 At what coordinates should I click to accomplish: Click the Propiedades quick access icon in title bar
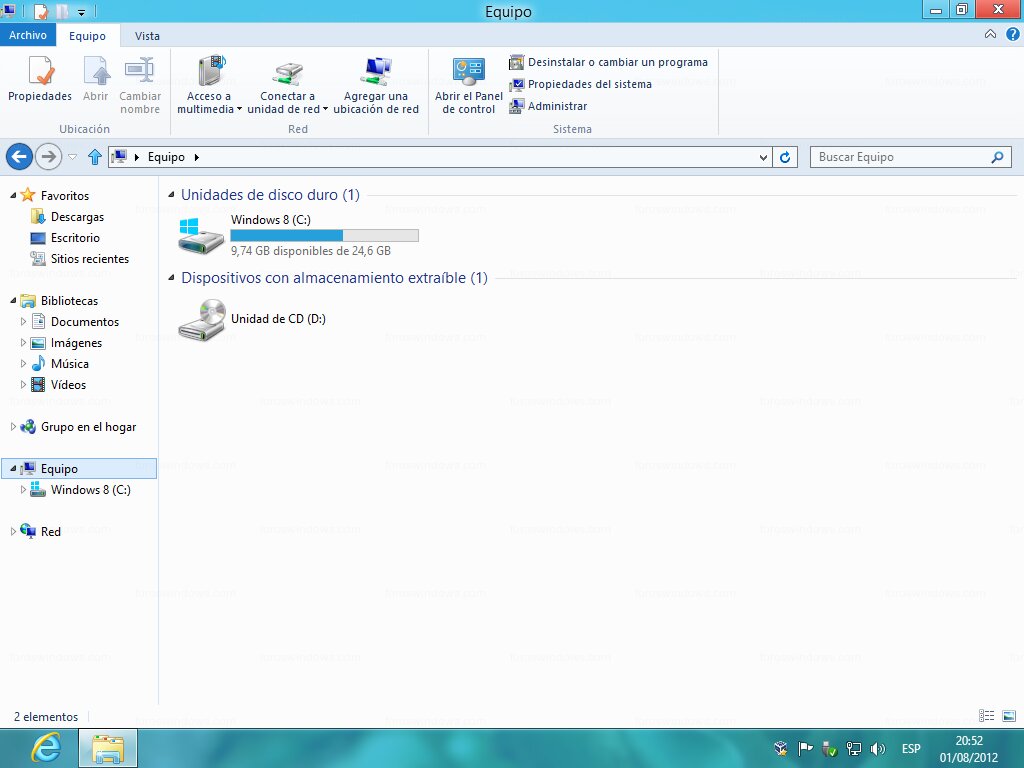40,12
